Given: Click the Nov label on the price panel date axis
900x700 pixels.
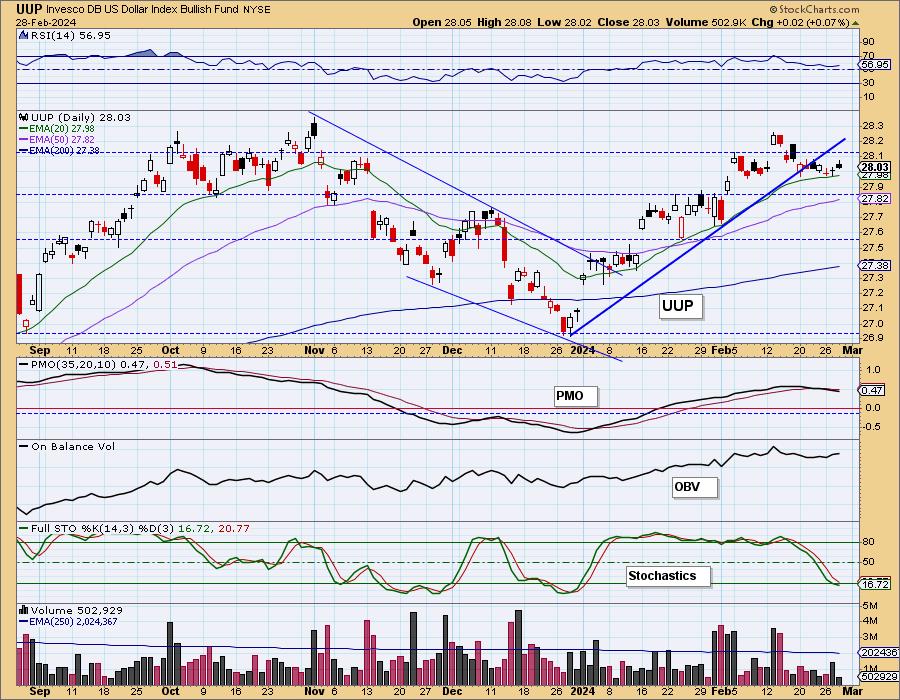Looking at the screenshot, I should pyautogui.click(x=315, y=350).
